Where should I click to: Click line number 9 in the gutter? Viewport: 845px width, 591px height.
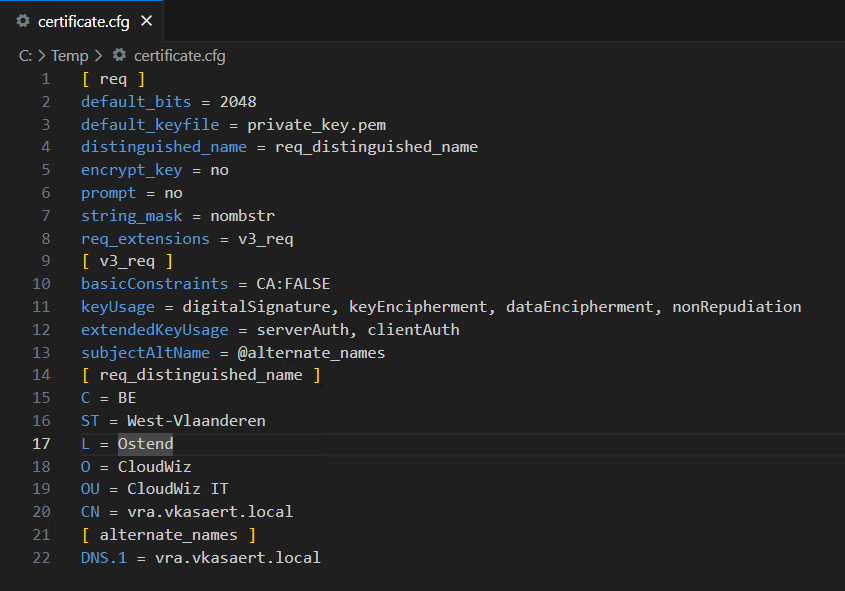point(46,261)
